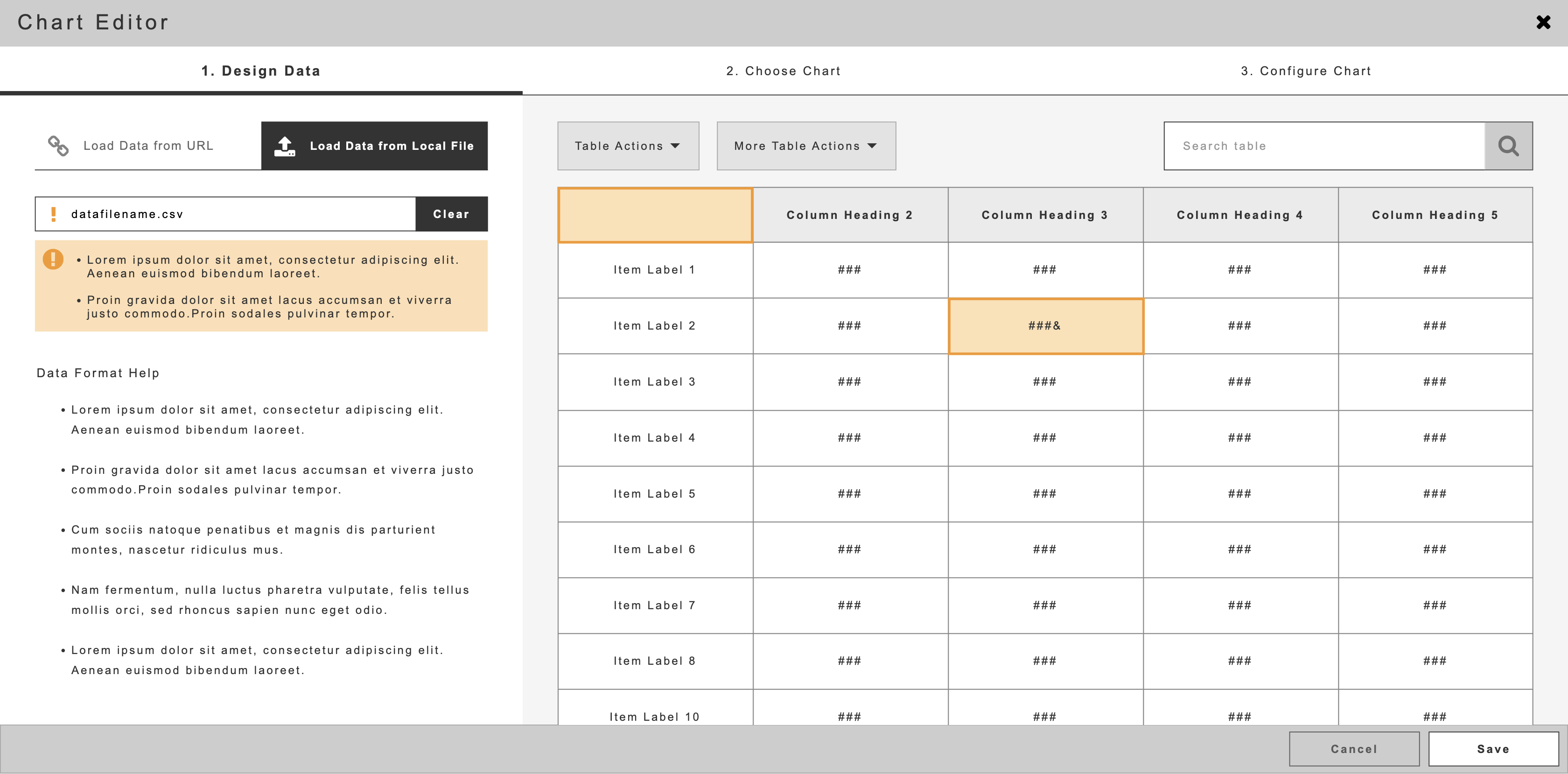Select Load Data from Local File tab
This screenshot has height=774, width=1568.
point(374,146)
